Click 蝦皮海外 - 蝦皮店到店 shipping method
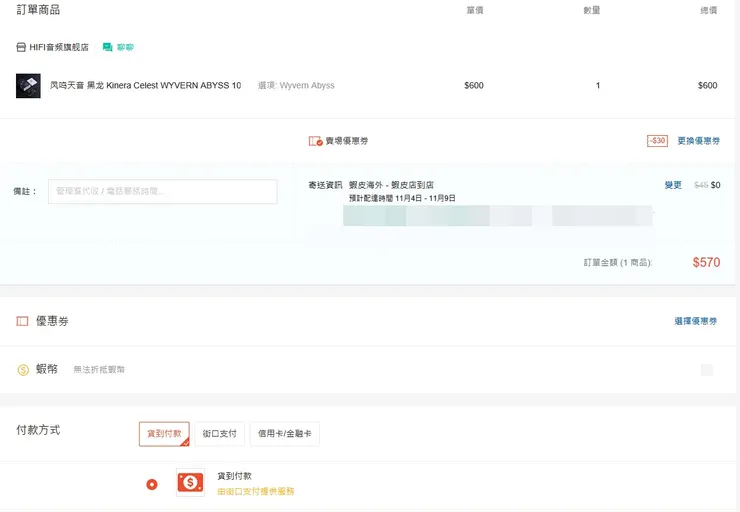This screenshot has height=512, width=740. tap(391, 185)
